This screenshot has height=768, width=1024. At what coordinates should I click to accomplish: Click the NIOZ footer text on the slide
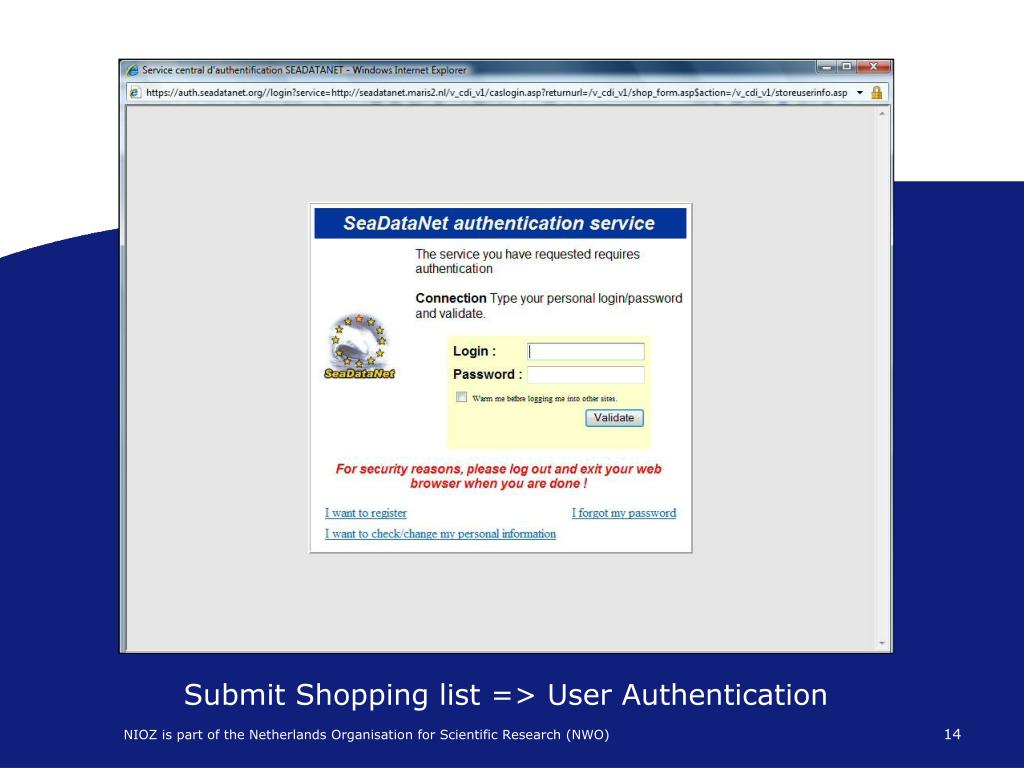coord(366,735)
